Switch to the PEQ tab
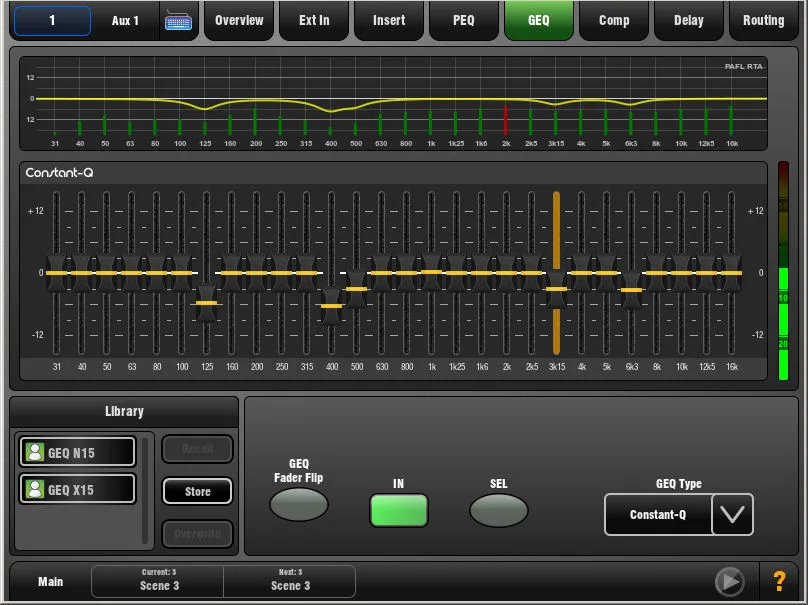 (464, 21)
